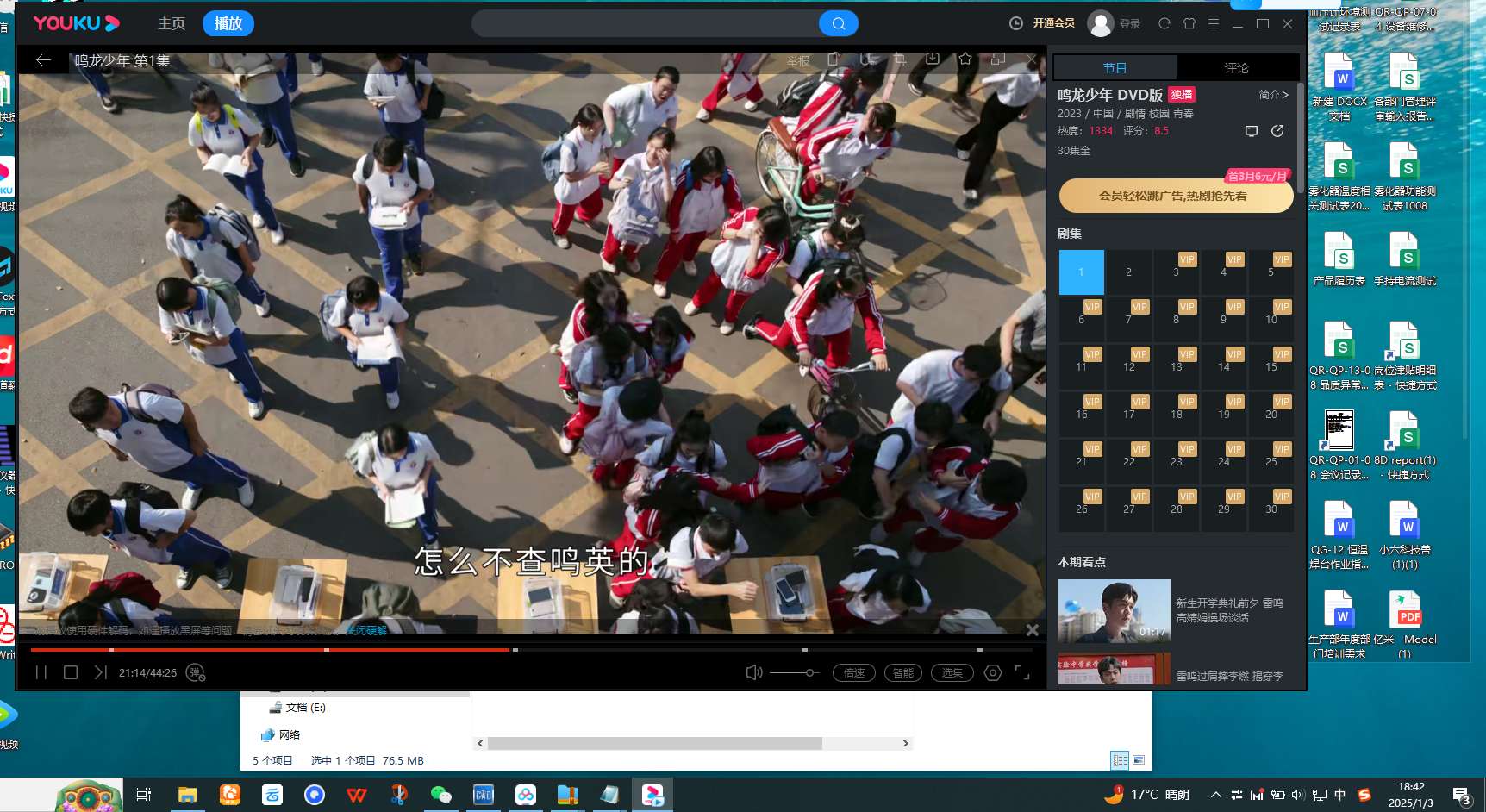1486x812 pixels.
Task: Click the download icon above the video
Action: pyautogui.click(x=933, y=59)
